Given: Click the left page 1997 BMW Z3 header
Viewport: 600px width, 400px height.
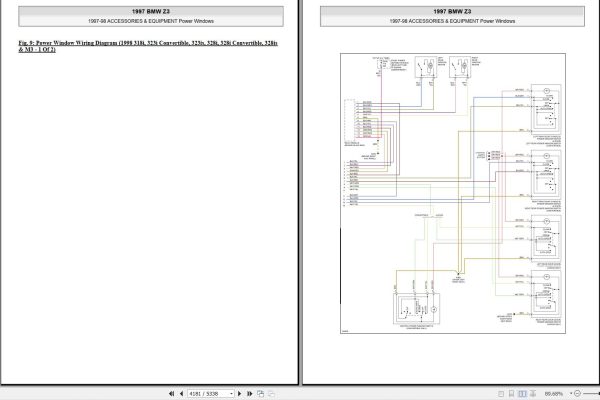Looking at the screenshot, I should (x=151, y=11).
